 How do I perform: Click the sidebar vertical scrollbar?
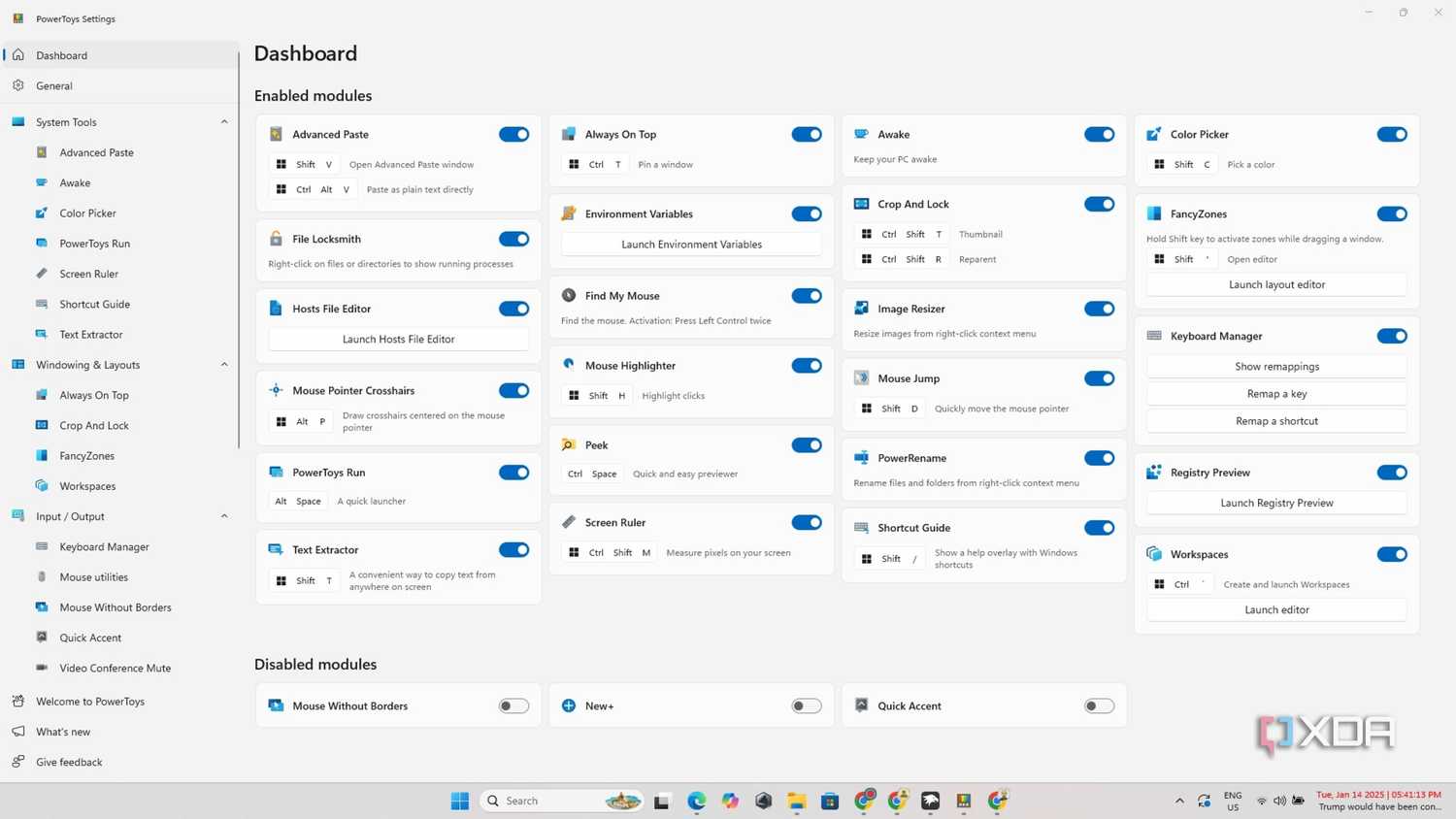click(x=239, y=252)
